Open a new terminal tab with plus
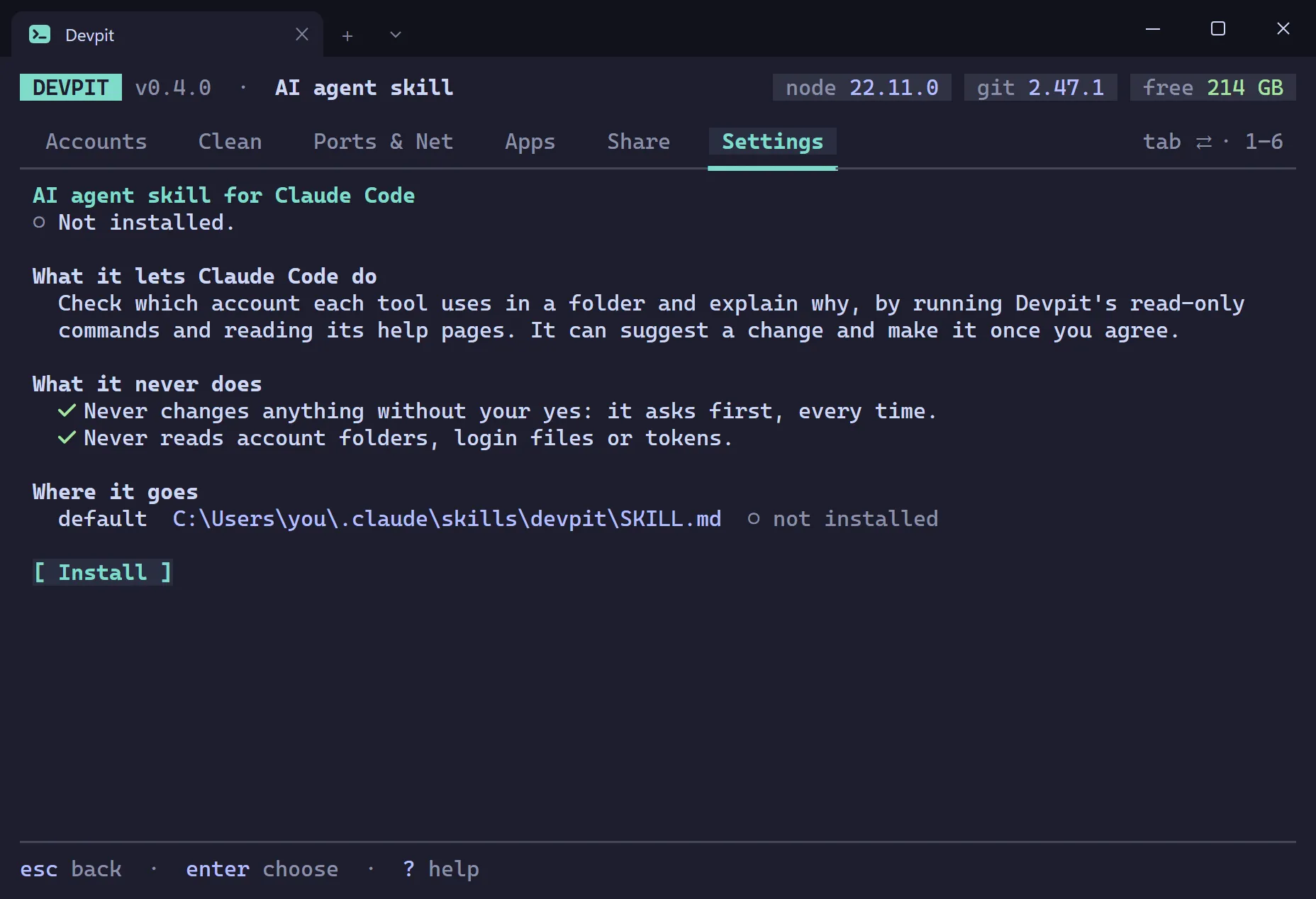 coord(347,35)
